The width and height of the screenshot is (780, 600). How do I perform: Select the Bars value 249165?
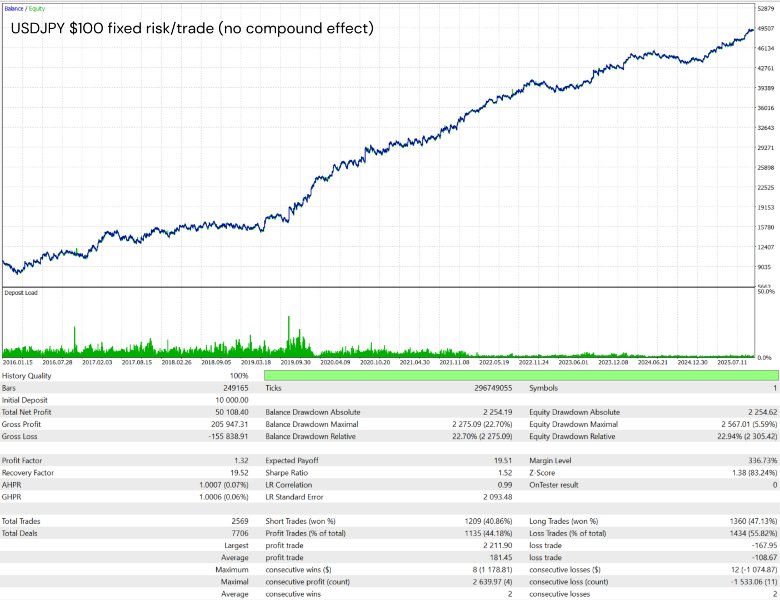click(236, 388)
